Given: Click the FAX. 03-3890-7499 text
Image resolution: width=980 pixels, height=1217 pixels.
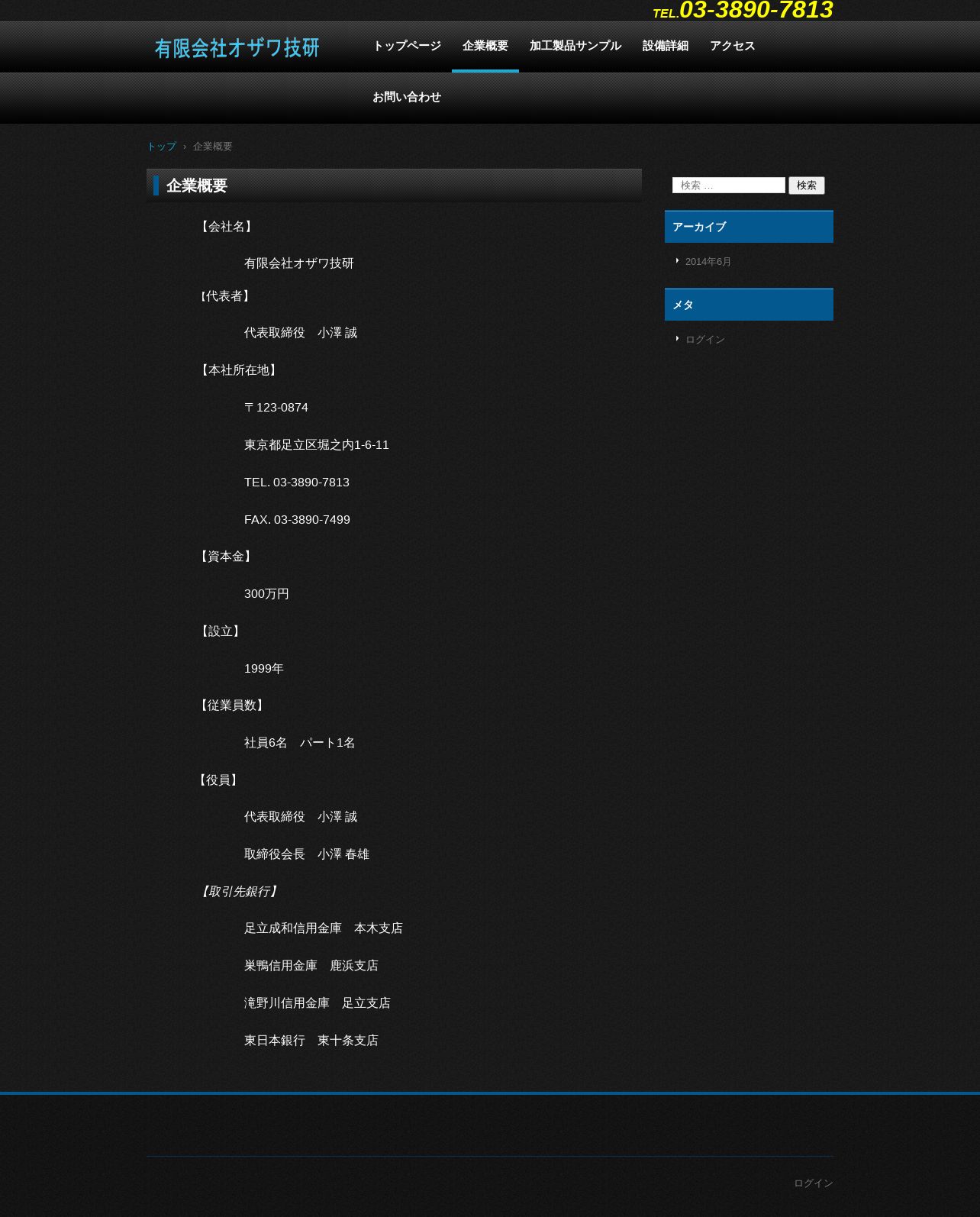Looking at the screenshot, I should (x=297, y=520).
